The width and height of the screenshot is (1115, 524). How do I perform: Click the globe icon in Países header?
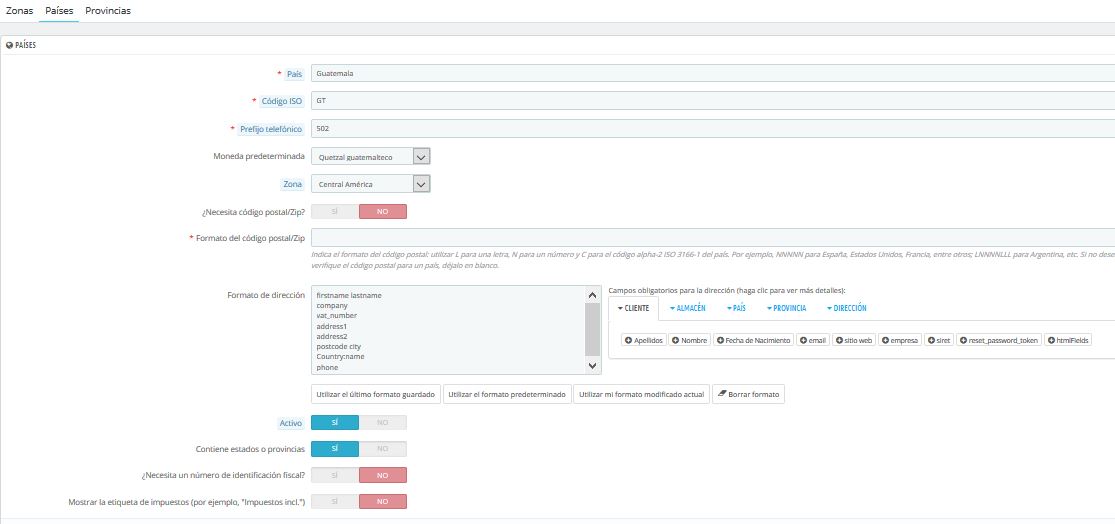9,45
